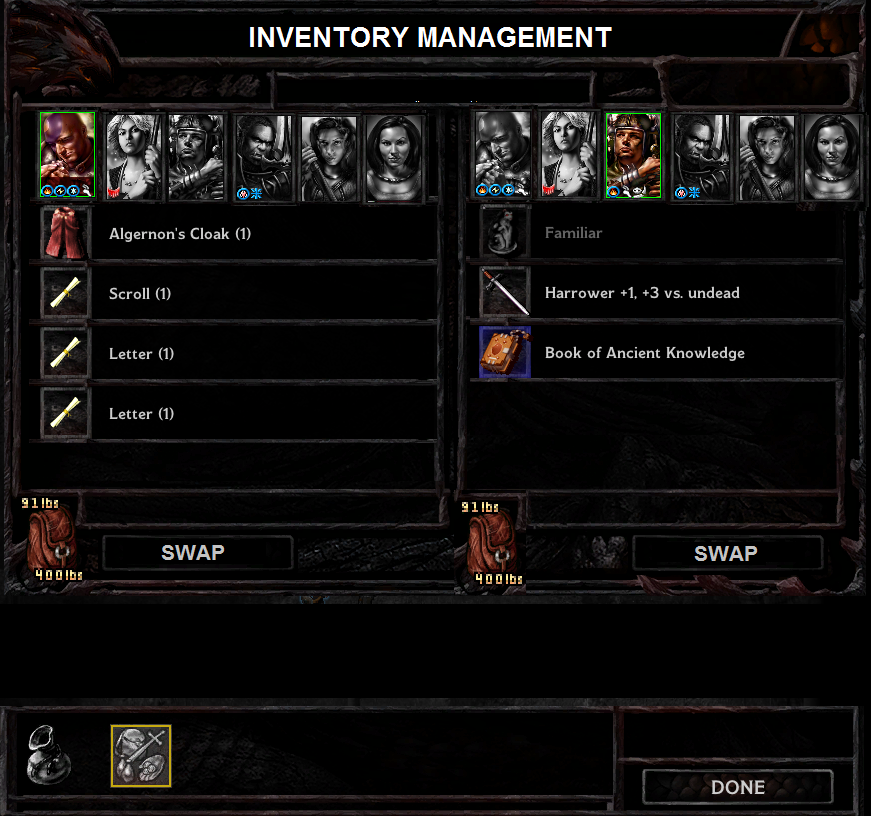Select Algernon's Cloak icon in left inventory
Image resolution: width=871 pixels, height=816 pixels.
[66, 233]
